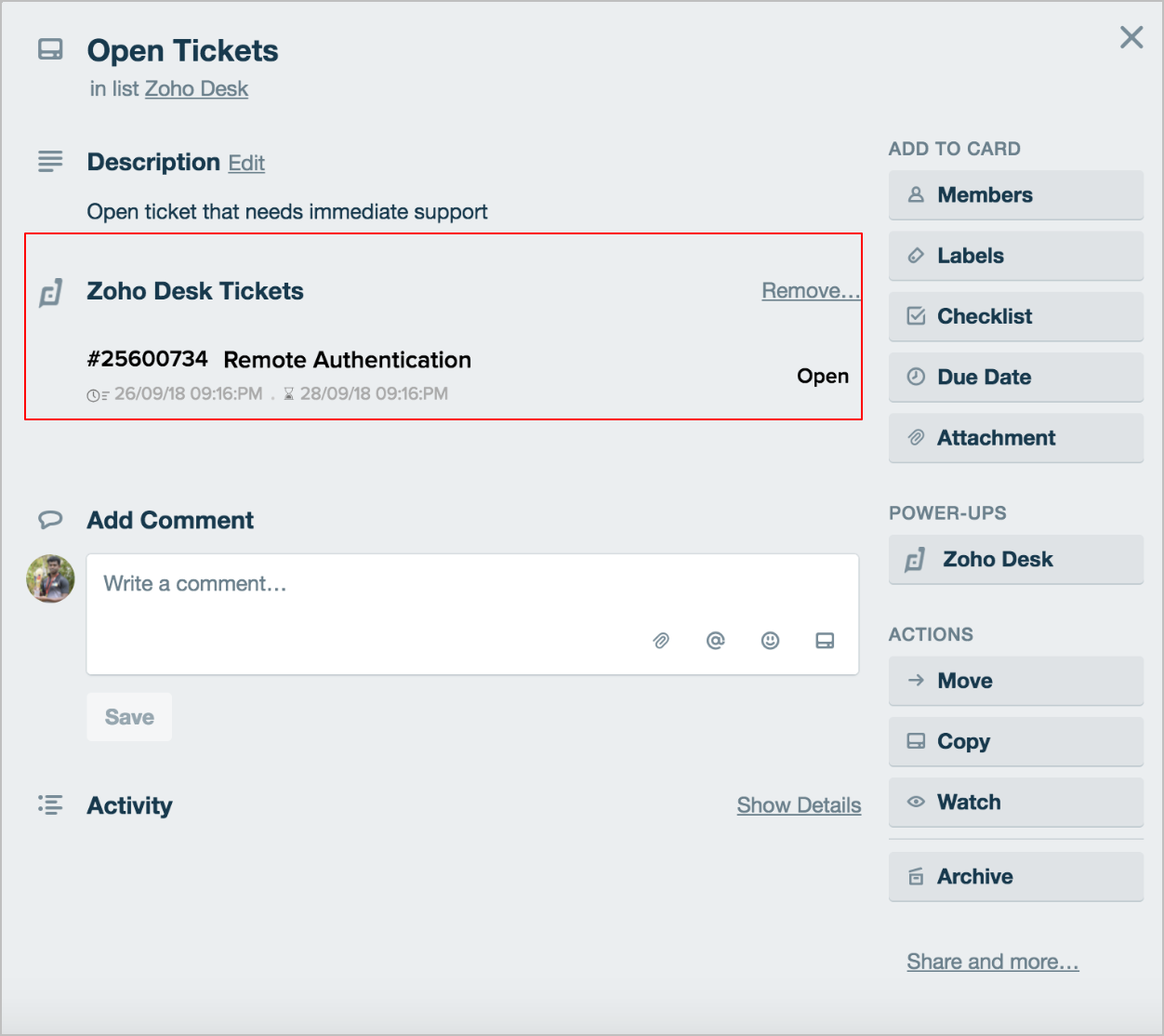Open the Members option
Image resolution: width=1164 pixels, height=1036 pixels.
tap(1015, 195)
